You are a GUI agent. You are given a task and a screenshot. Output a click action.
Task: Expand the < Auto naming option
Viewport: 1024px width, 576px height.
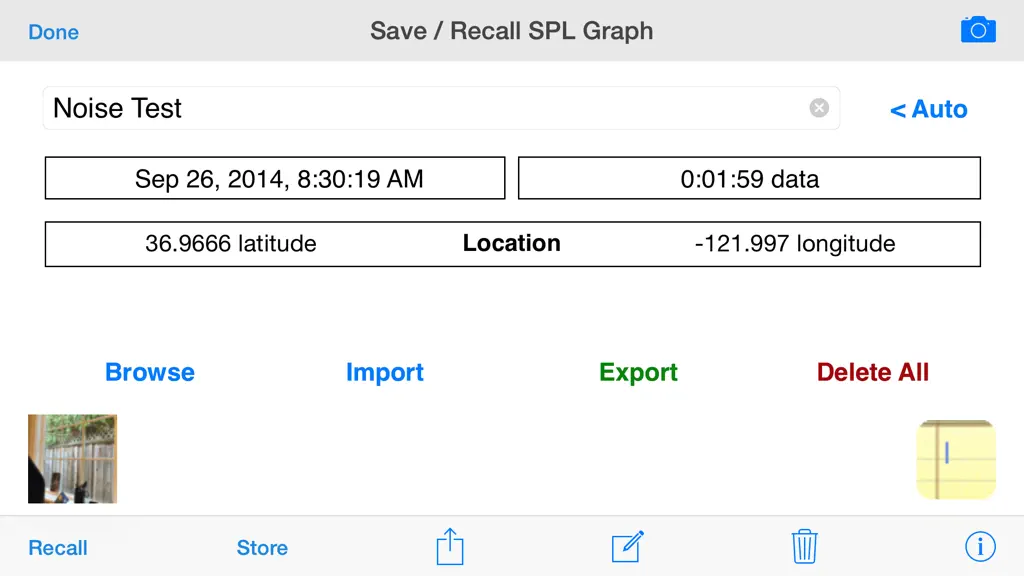pos(929,109)
